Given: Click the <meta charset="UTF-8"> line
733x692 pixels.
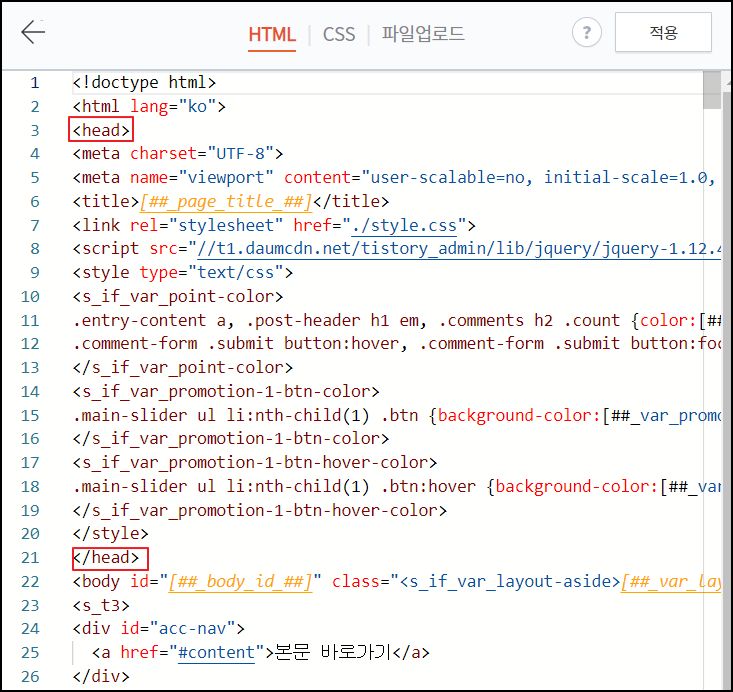Looking at the screenshot, I should tap(178, 154).
